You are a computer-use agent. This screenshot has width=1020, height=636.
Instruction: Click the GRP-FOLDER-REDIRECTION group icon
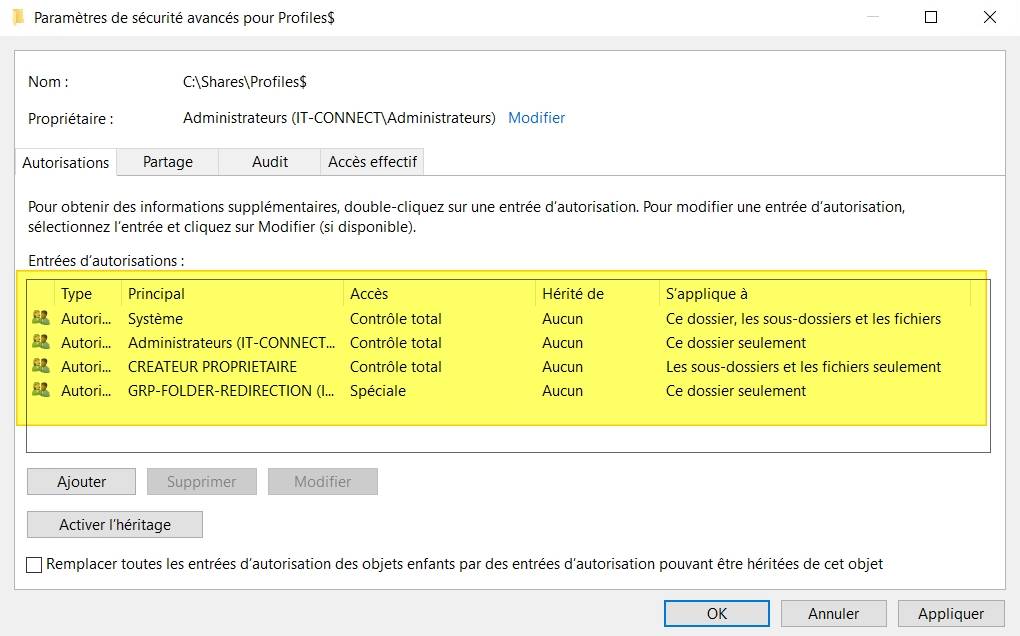point(40,391)
